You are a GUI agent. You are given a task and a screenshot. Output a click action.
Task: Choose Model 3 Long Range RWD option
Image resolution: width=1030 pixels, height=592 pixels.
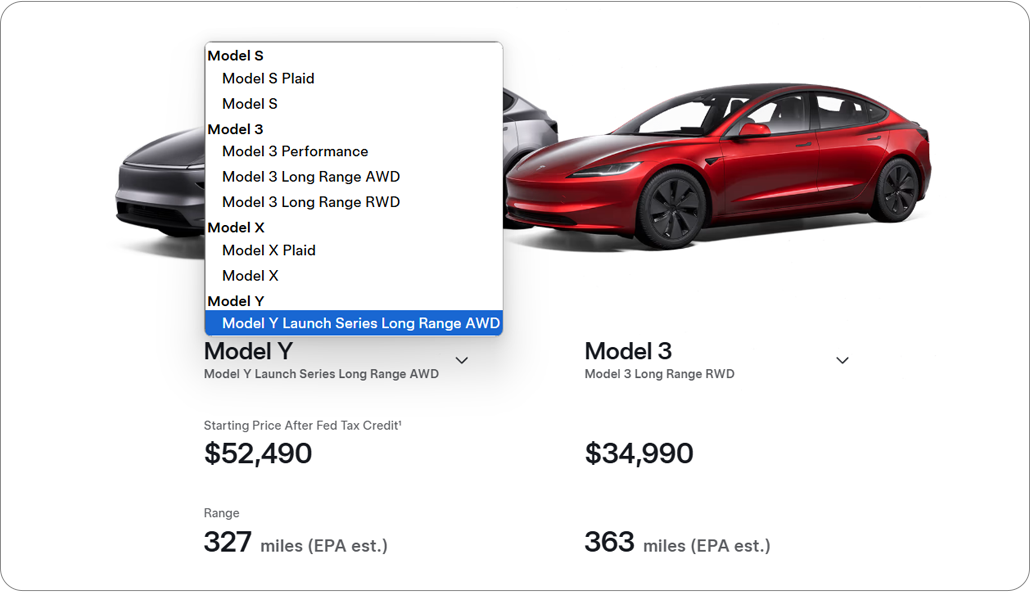coord(311,201)
